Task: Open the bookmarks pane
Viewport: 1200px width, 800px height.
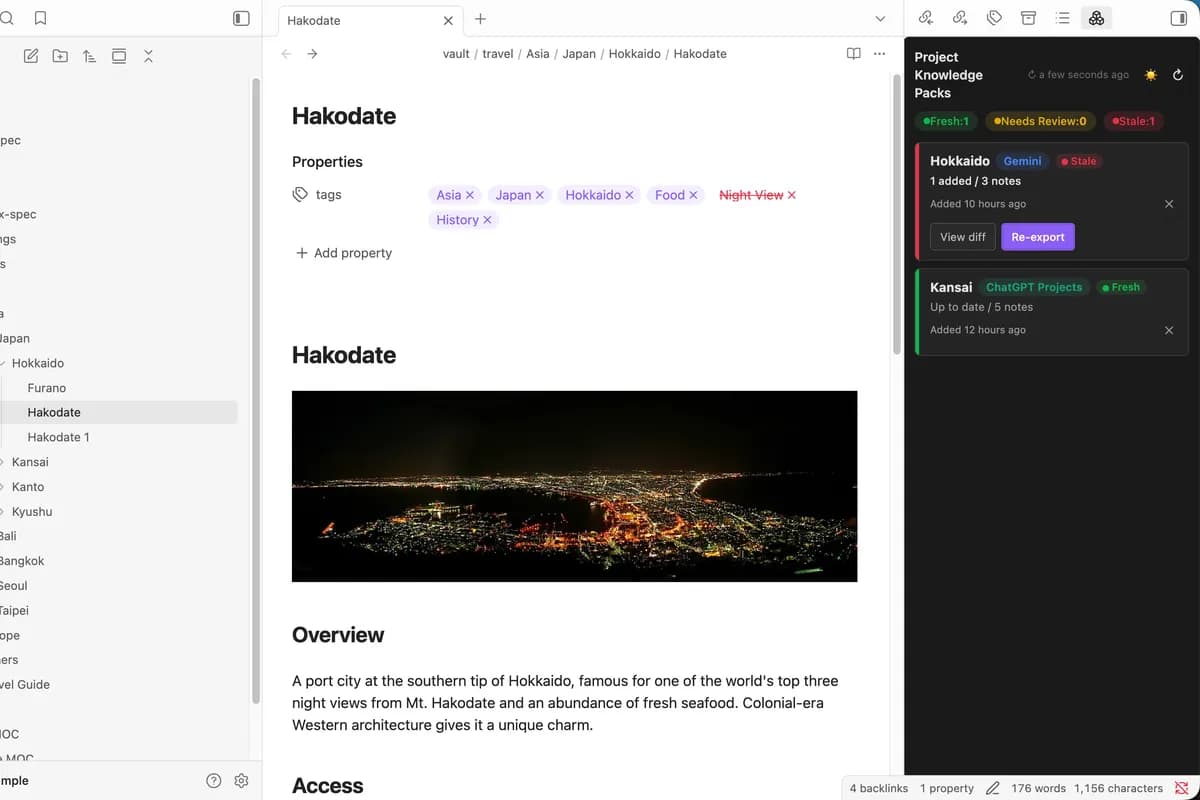Action: click(40, 18)
